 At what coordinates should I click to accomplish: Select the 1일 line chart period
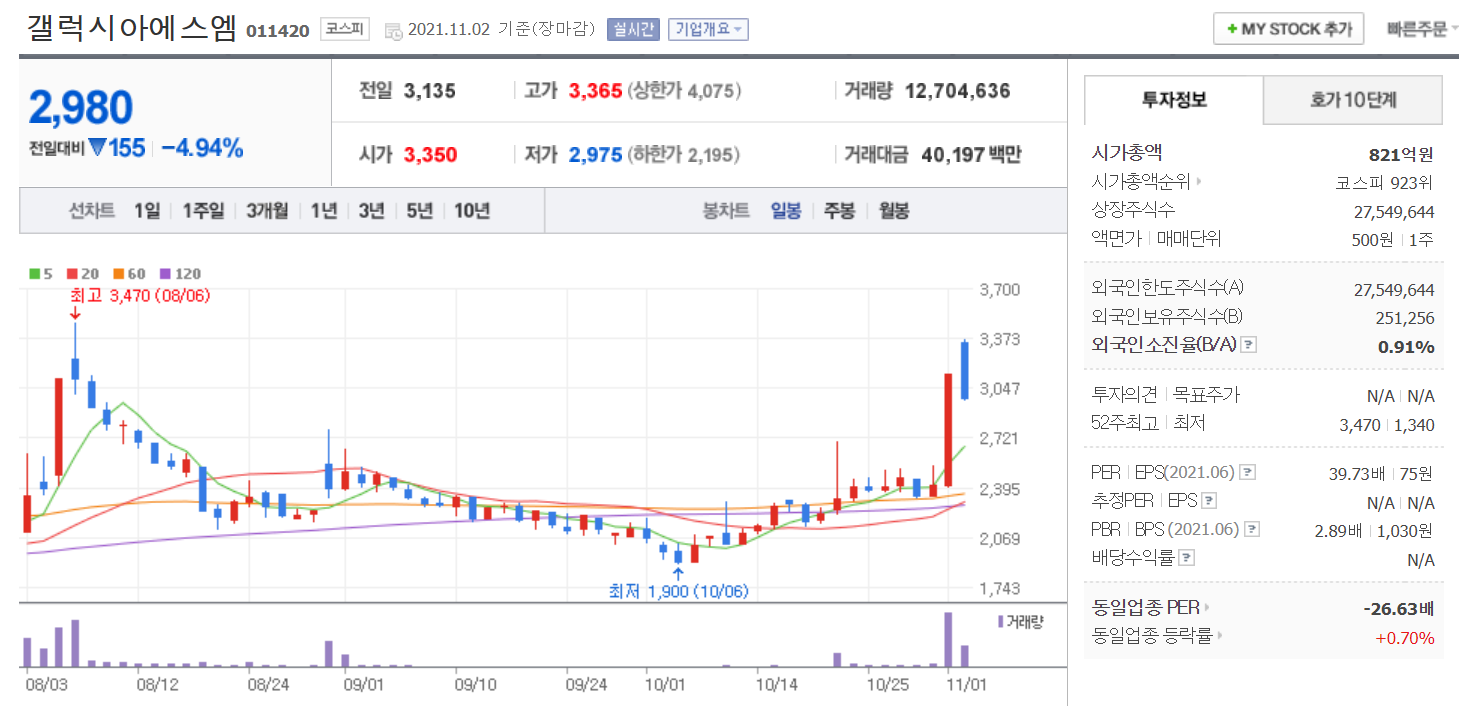click(146, 211)
